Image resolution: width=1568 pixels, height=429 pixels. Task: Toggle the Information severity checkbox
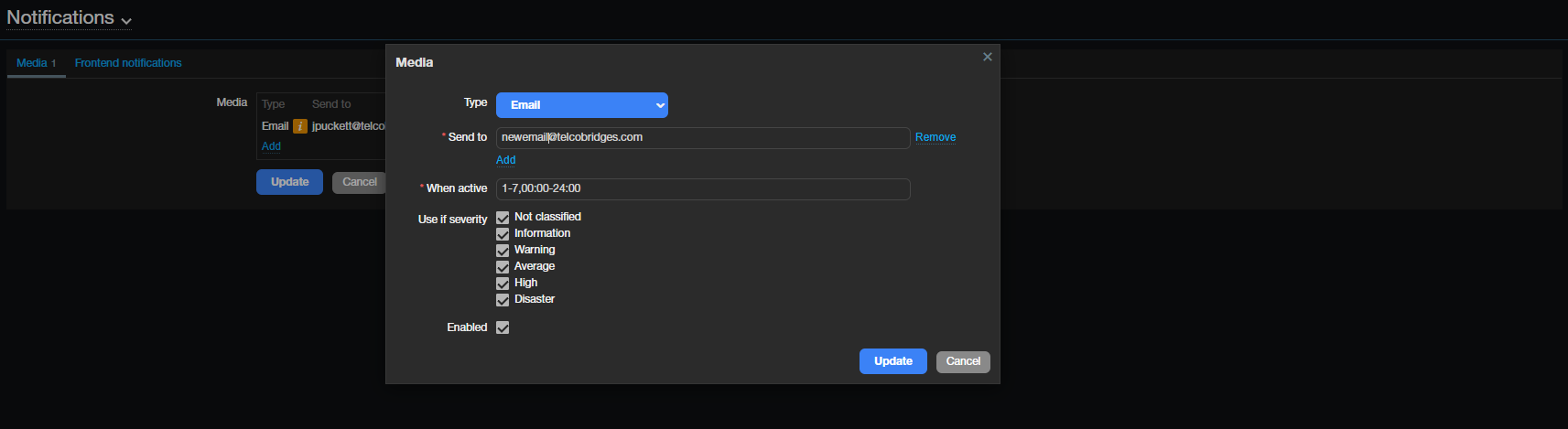pos(503,234)
